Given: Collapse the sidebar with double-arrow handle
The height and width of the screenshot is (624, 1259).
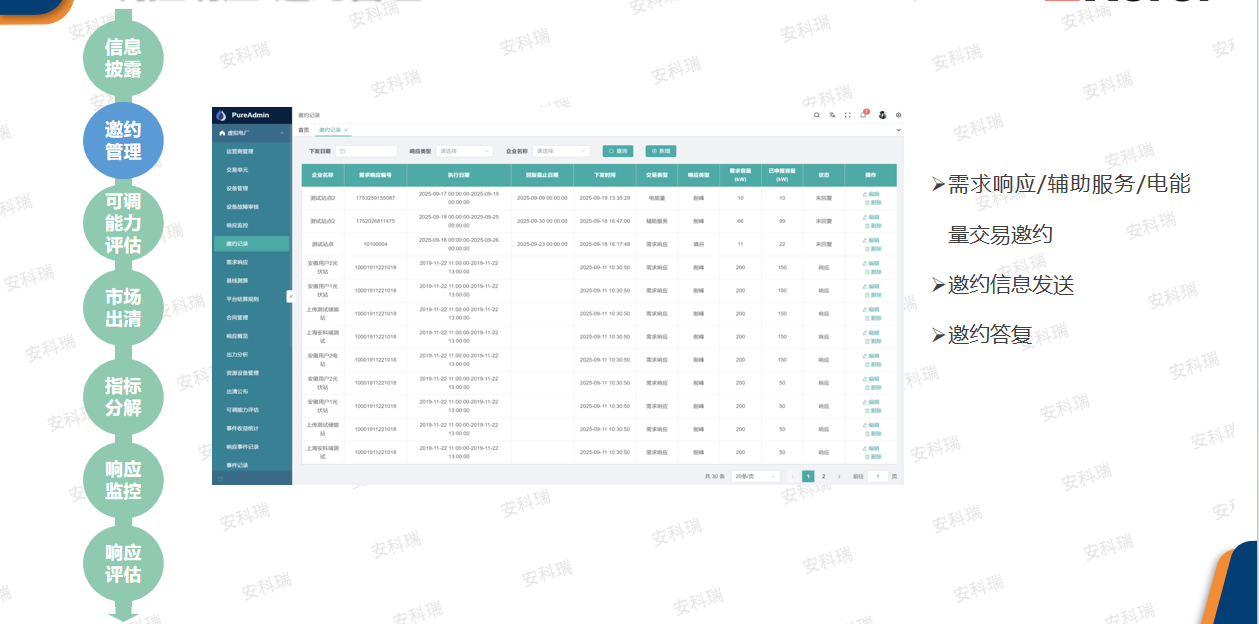Looking at the screenshot, I should click(290, 296).
